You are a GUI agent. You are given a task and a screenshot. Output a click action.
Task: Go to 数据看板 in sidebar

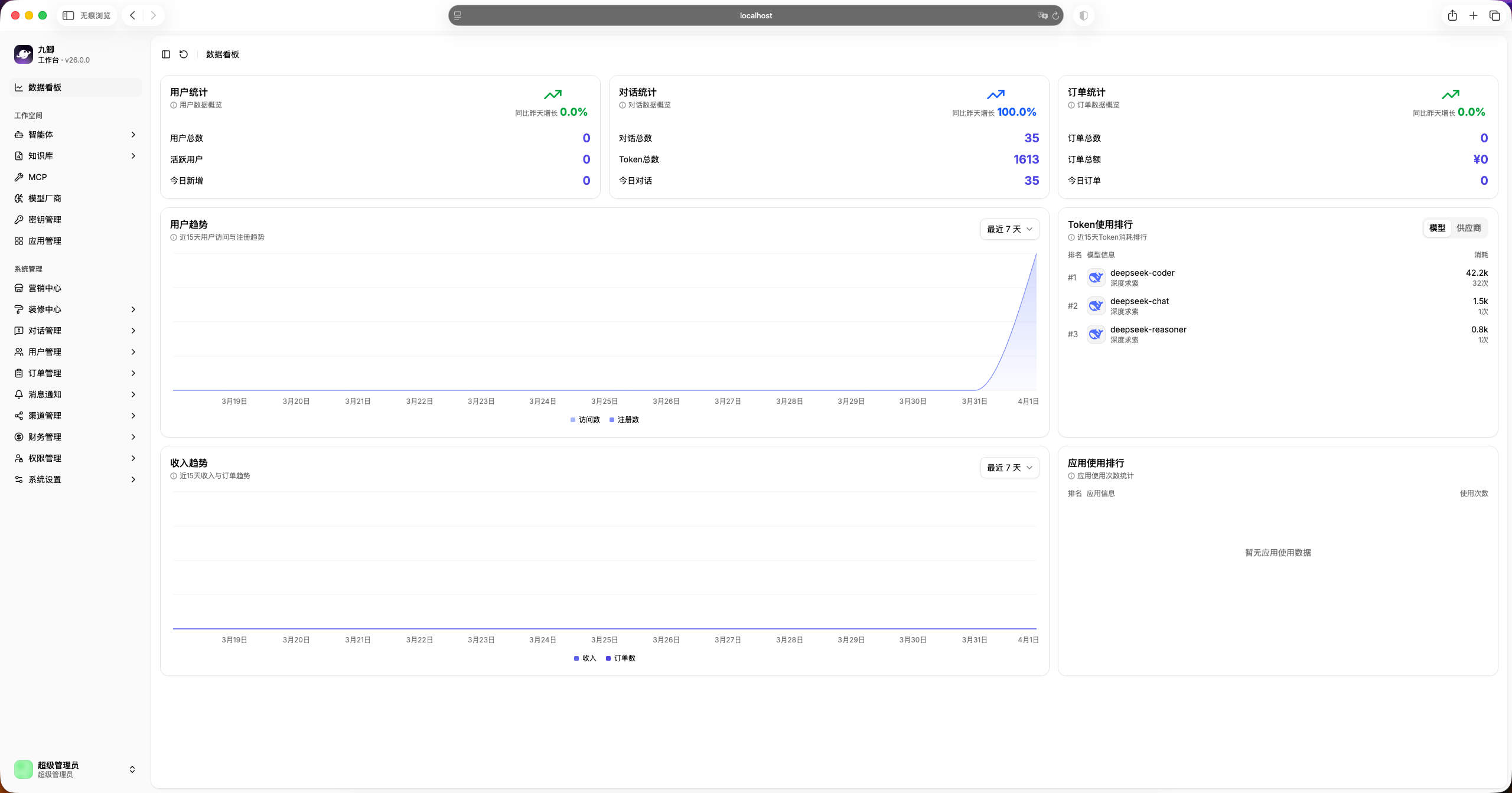[45, 87]
